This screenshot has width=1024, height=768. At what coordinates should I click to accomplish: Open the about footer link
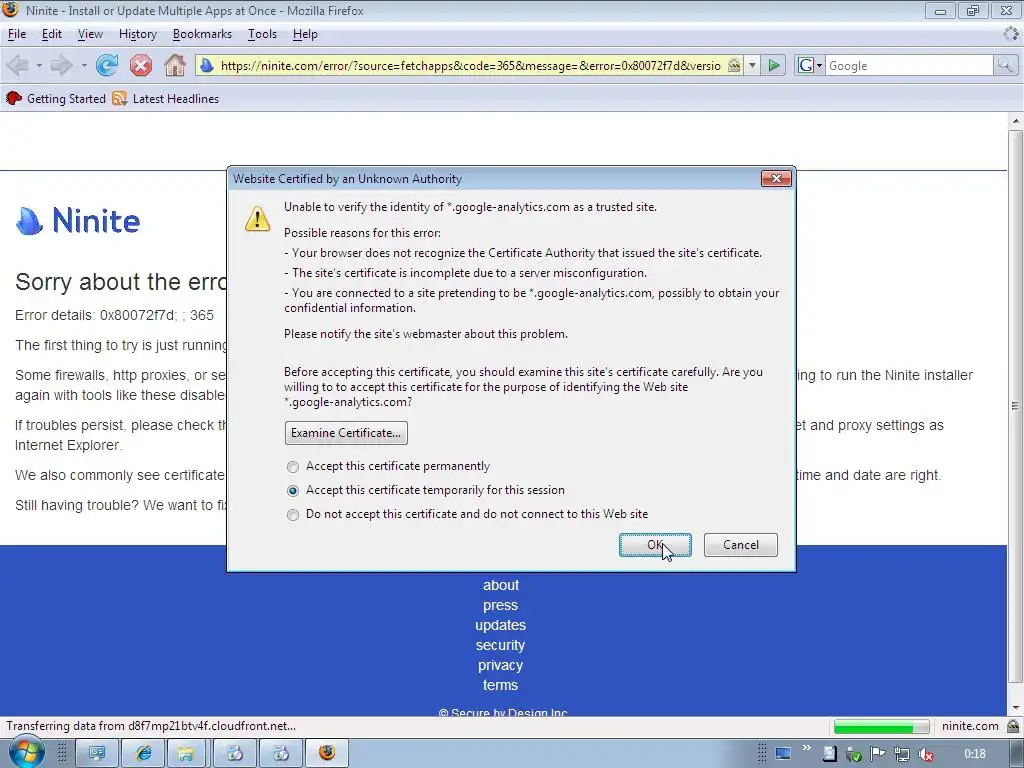[501, 585]
